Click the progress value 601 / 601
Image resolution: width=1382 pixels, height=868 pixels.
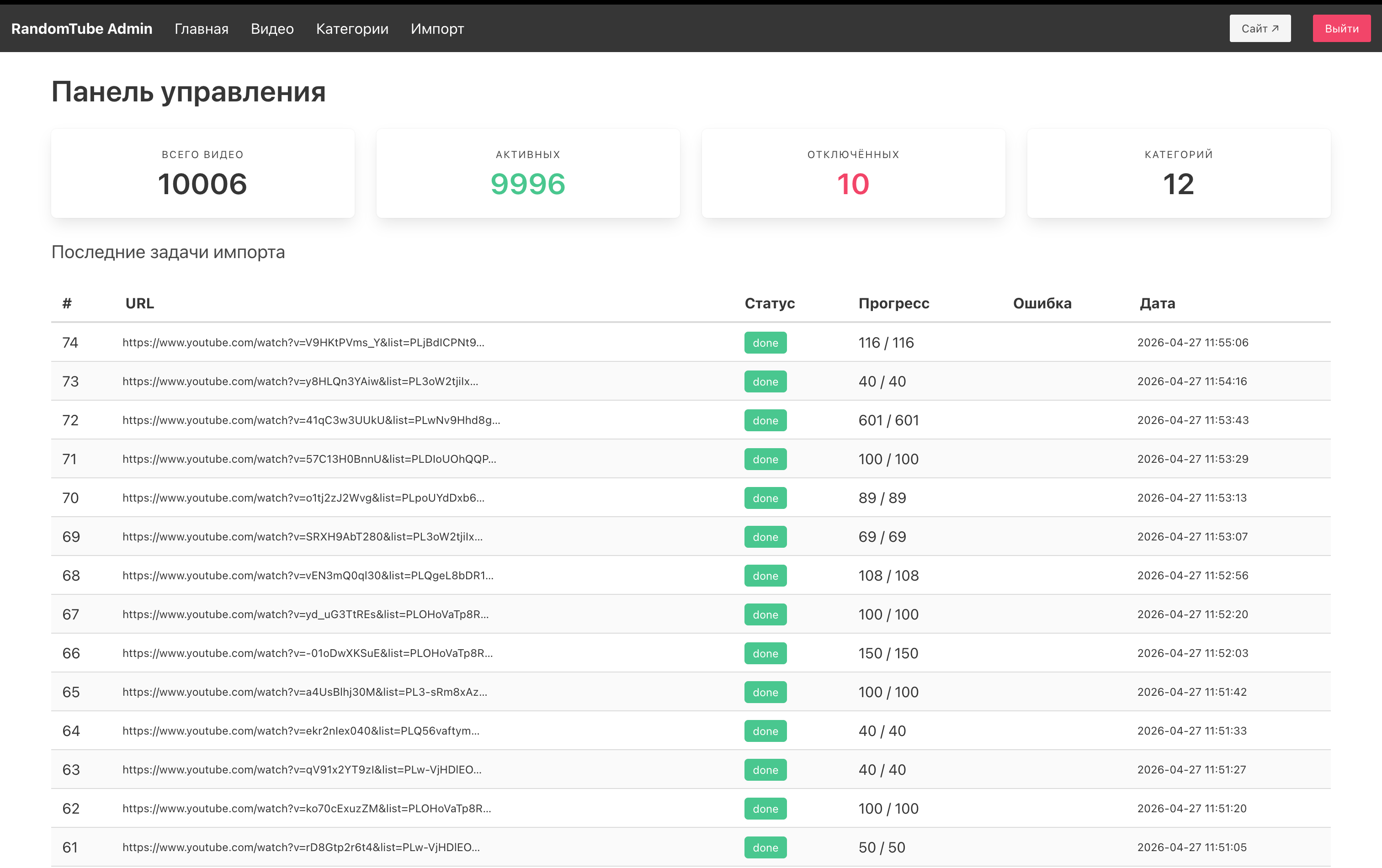coord(888,420)
